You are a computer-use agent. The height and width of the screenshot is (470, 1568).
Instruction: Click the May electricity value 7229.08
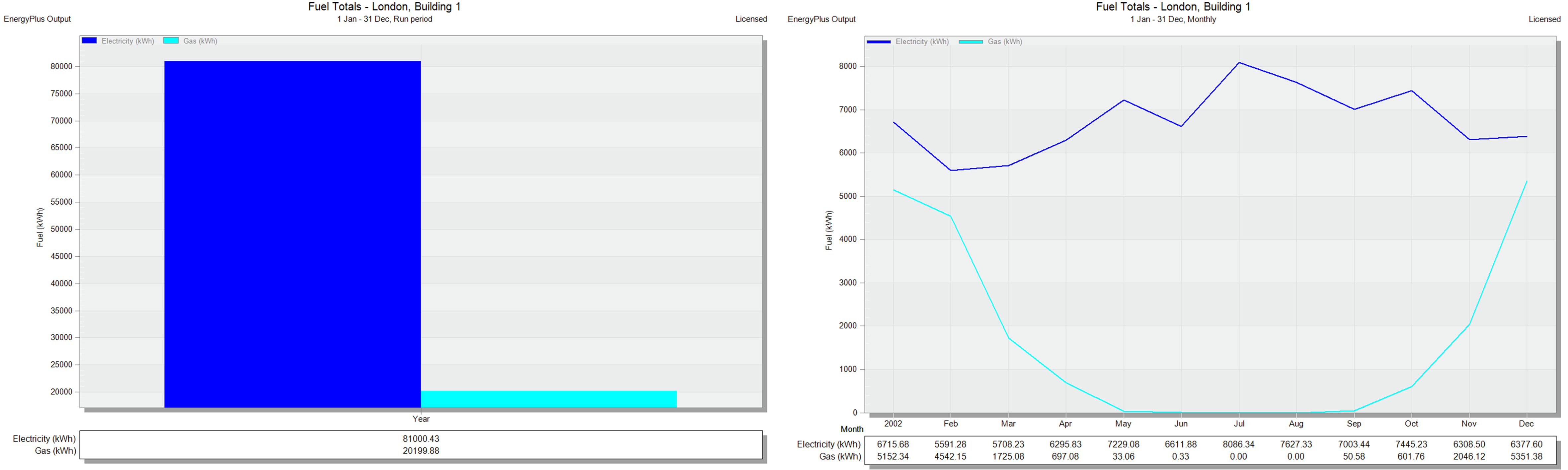tap(1123, 444)
